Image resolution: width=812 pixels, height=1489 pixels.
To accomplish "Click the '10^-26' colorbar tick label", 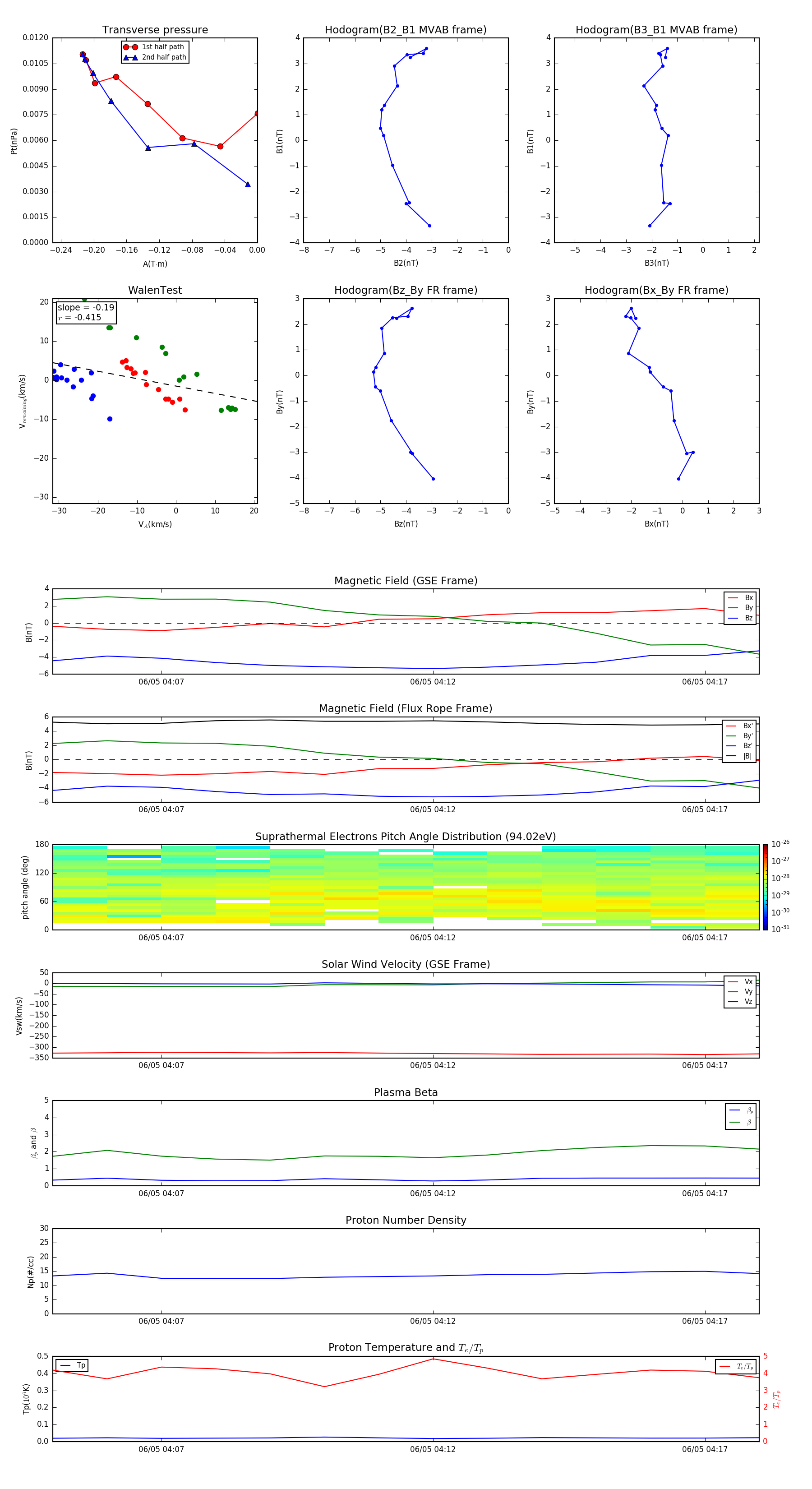I will coord(780,844).
